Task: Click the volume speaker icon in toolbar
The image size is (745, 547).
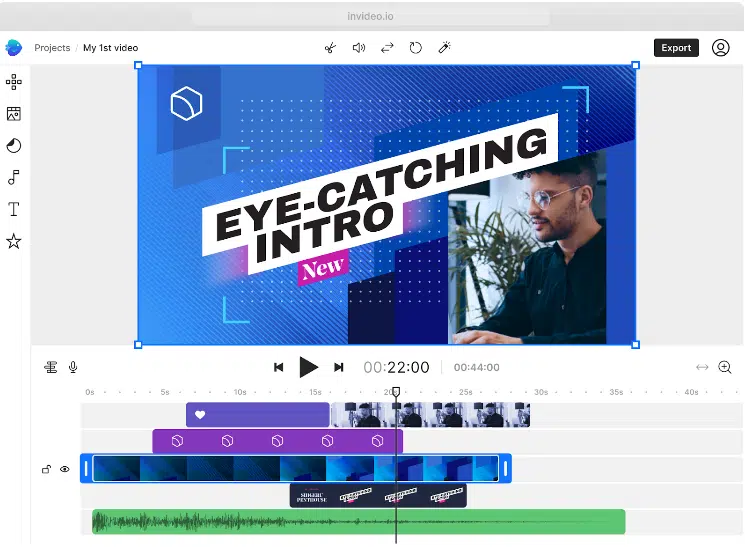Action: point(359,48)
